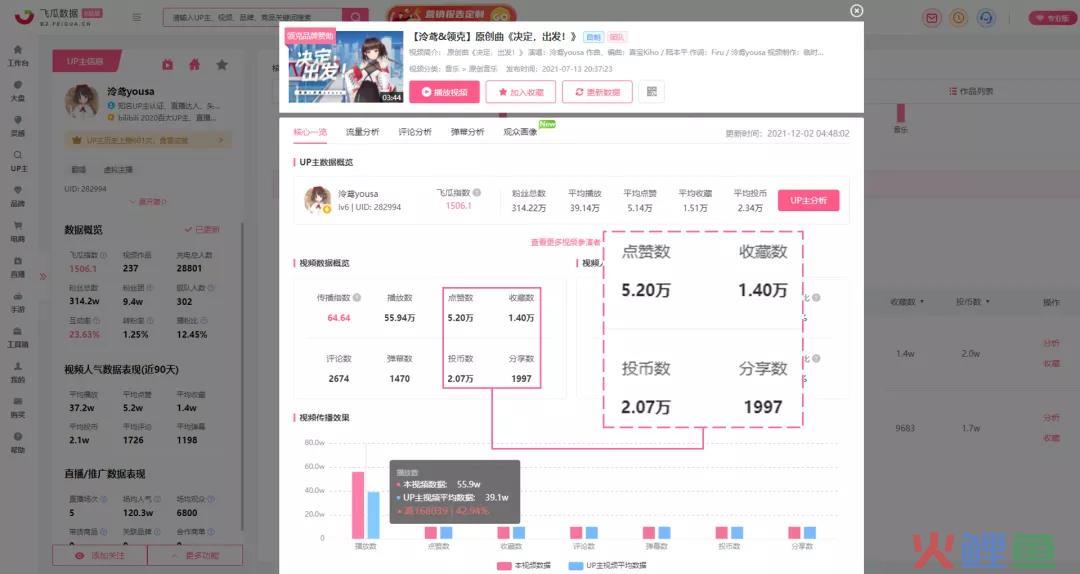Click 添加关注 button
The height and width of the screenshot is (574, 1080).
click(100, 555)
